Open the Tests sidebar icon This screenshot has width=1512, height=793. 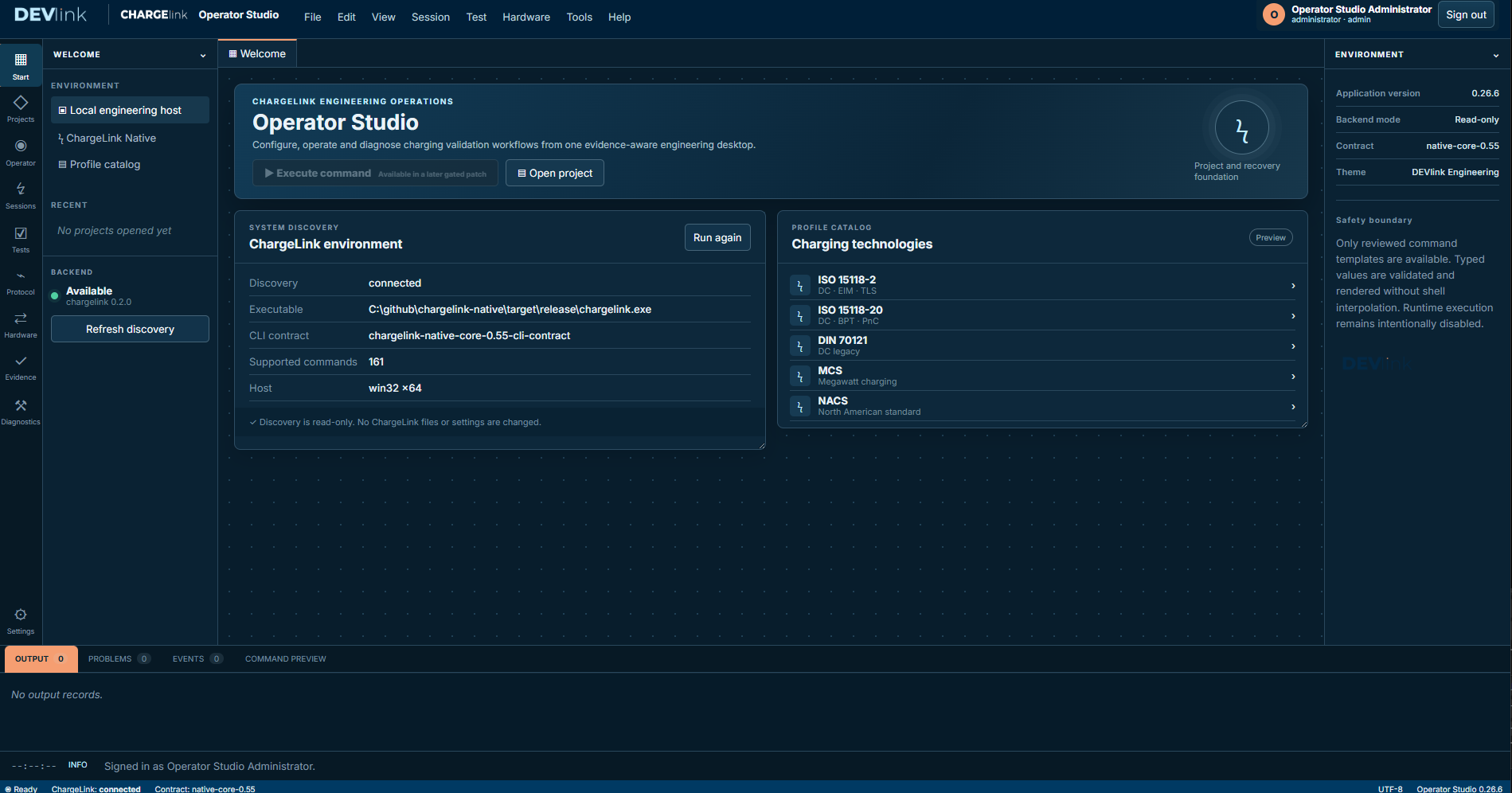click(21, 239)
